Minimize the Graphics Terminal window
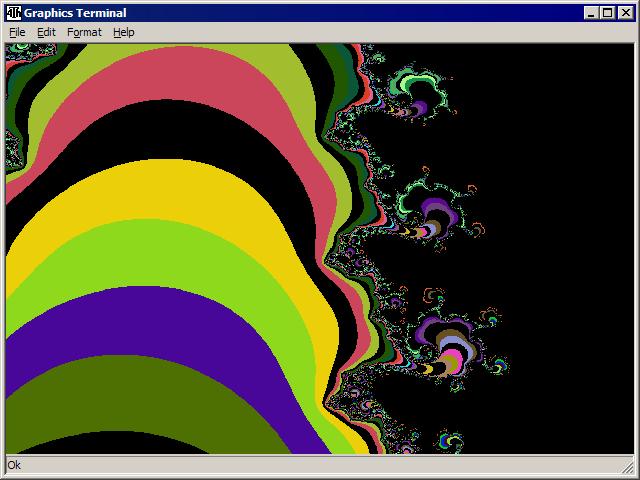The image size is (640, 480). pos(591,12)
